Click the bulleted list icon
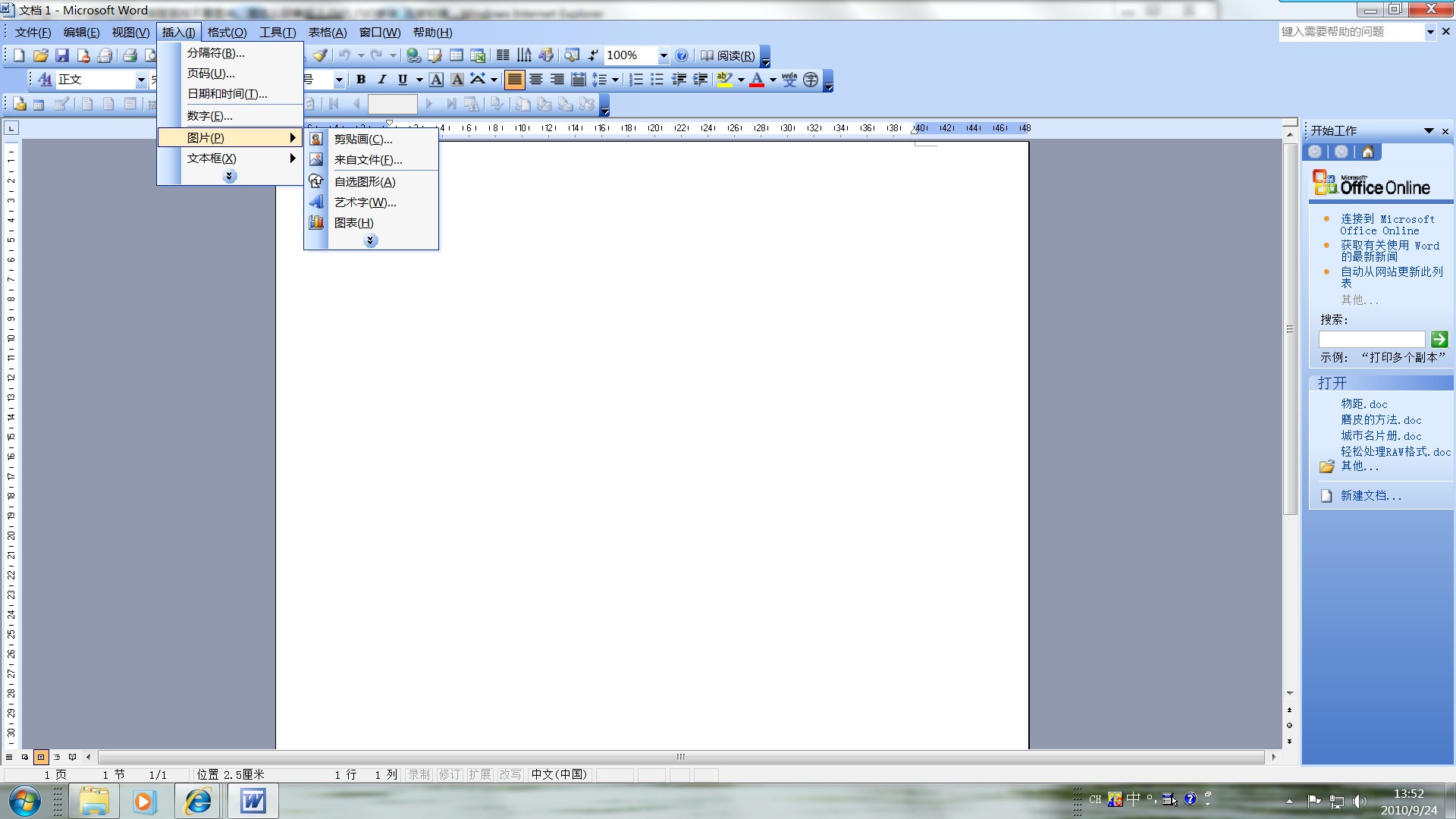 [x=657, y=80]
